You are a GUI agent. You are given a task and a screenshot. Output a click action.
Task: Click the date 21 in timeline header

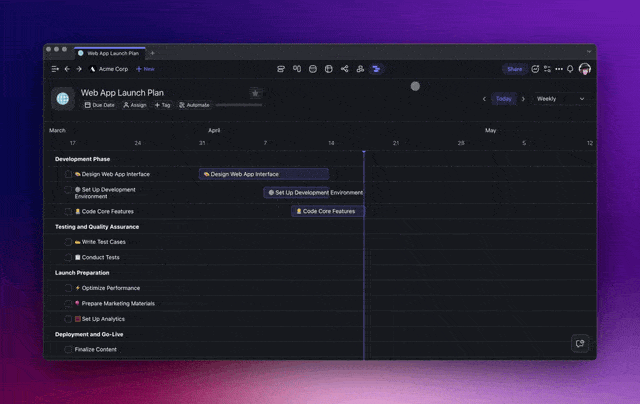(x=396, y=143)
